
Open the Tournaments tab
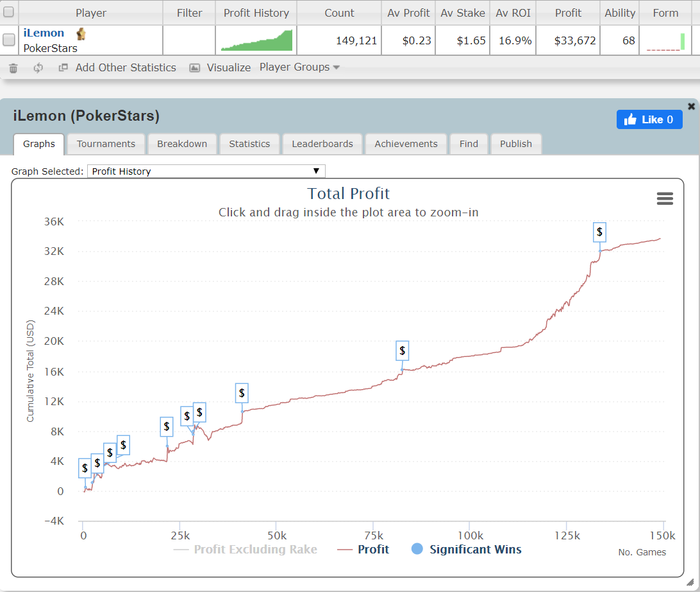[106, 144]
